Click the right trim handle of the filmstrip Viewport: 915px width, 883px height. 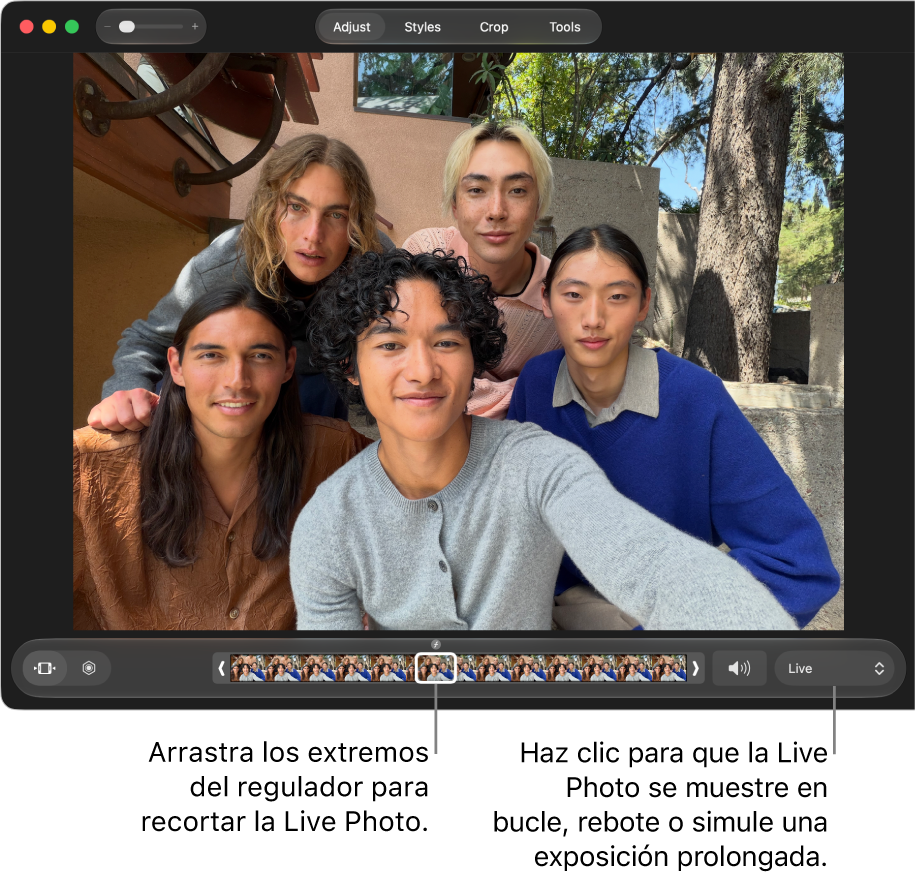pos(695,668)
